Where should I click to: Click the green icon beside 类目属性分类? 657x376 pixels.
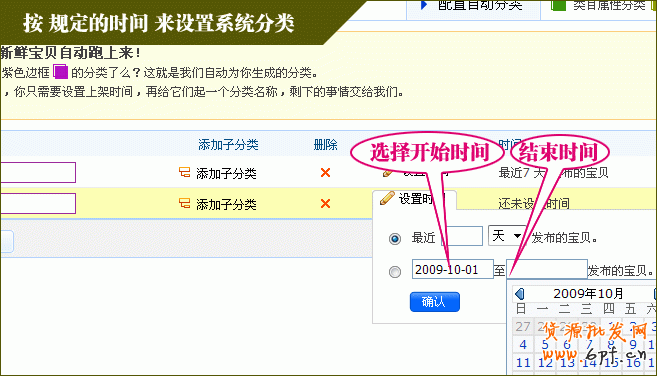point(559,5)
